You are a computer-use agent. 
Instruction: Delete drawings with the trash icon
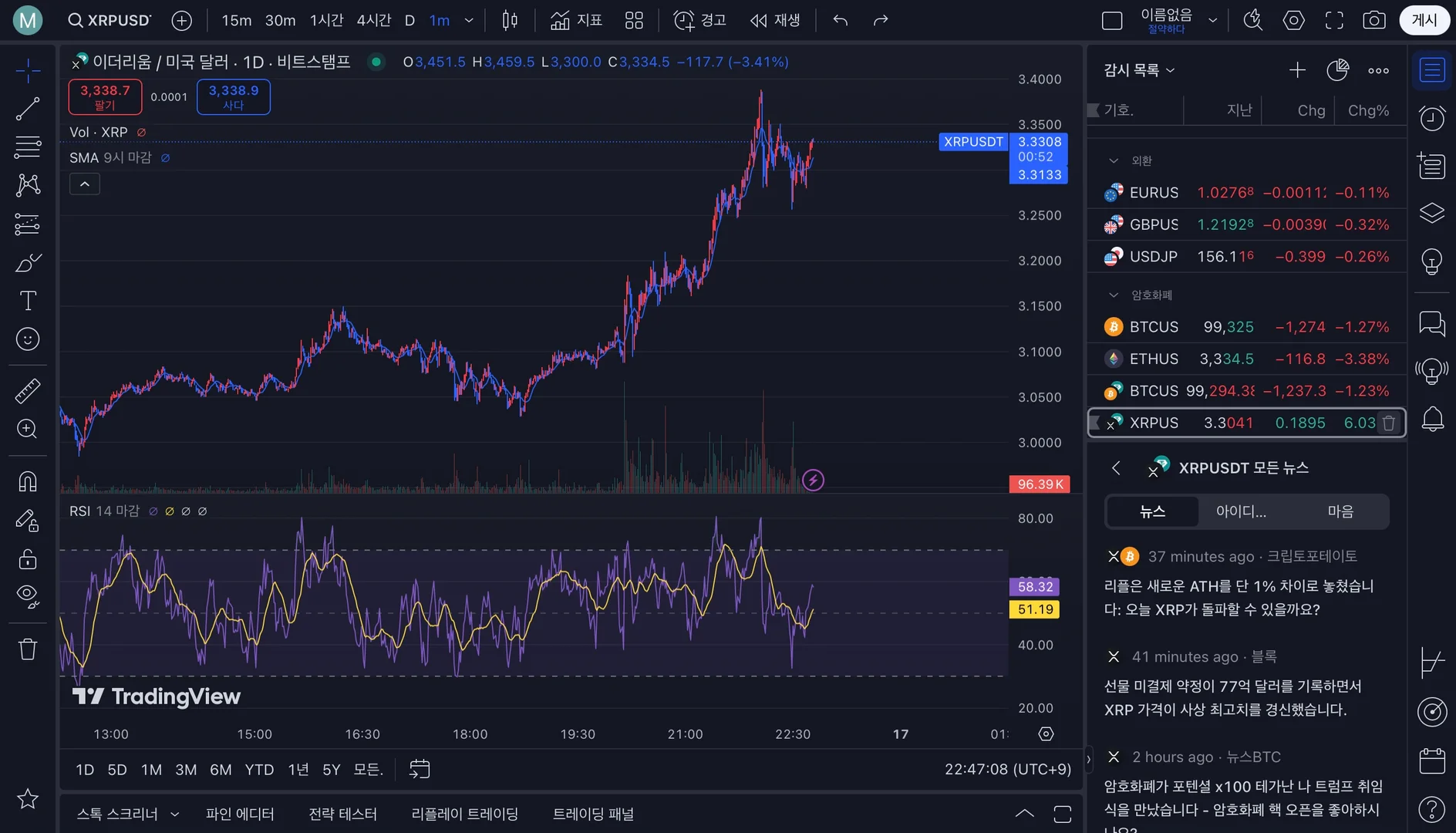pyautogui.click(x=28, y=649)
